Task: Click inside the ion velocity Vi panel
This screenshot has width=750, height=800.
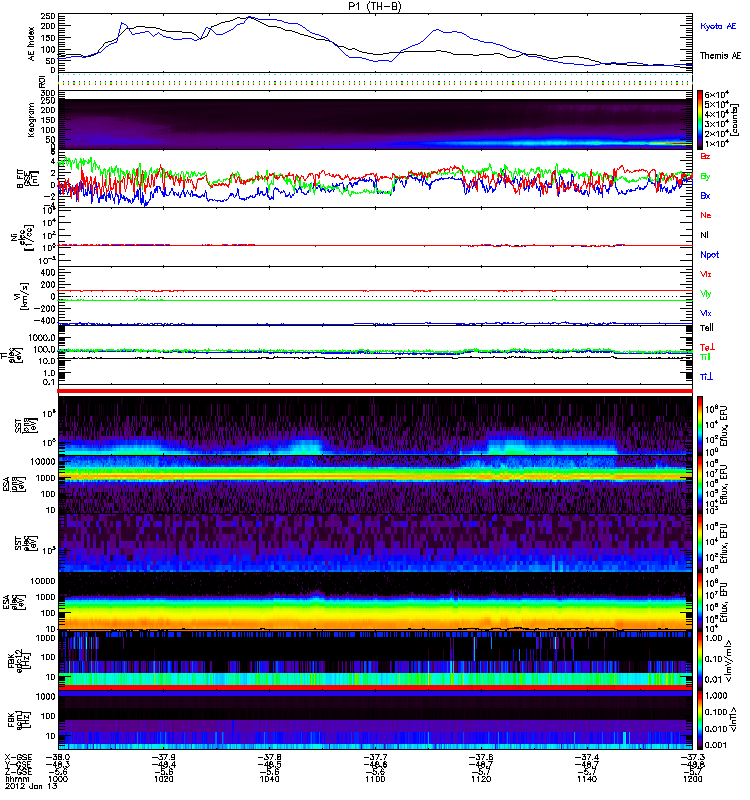Action: point(375,296)
